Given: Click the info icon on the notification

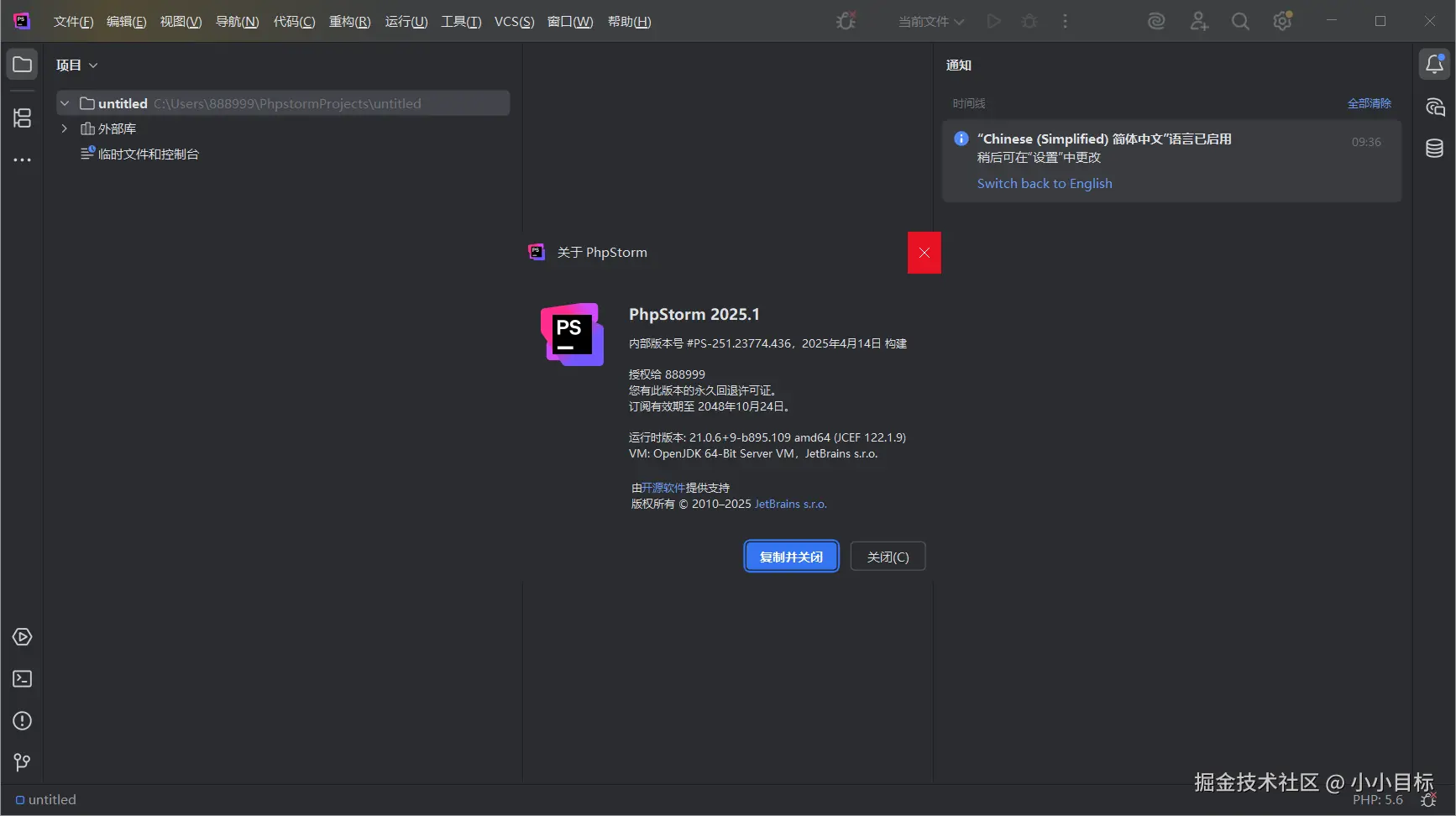Looking at the screenshot, I should click(961, 139).
